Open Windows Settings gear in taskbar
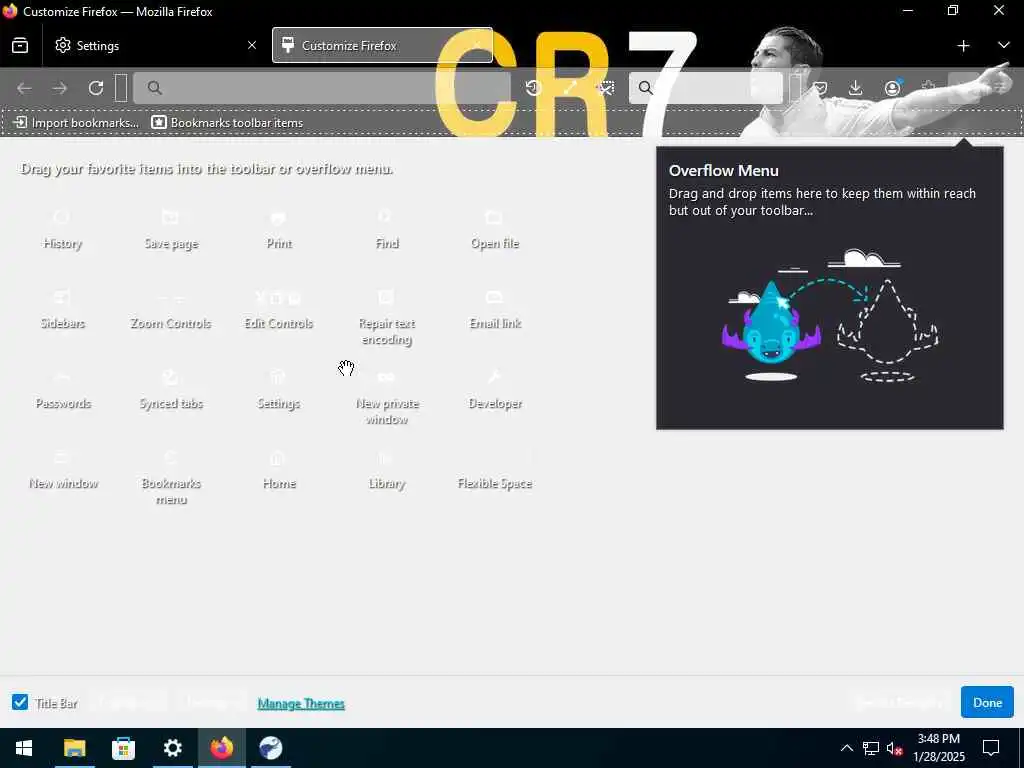Viewport: 1024px width, 768px height. click(172, 748)
